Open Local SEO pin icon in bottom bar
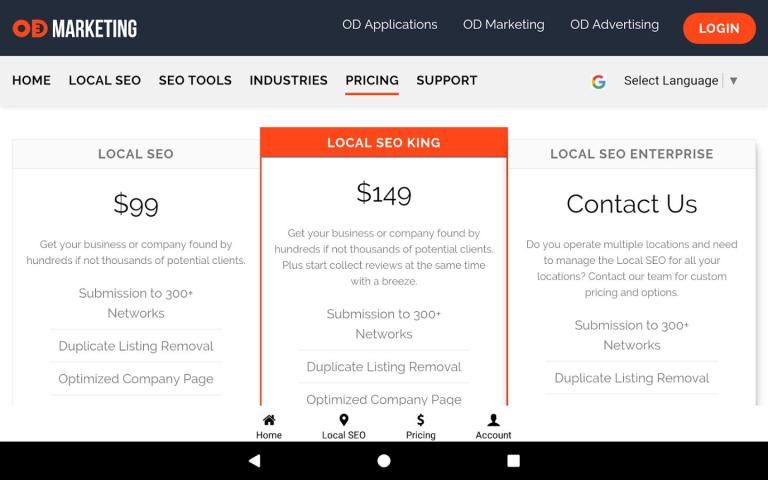The image size is (768, 480). coord(343,421)
